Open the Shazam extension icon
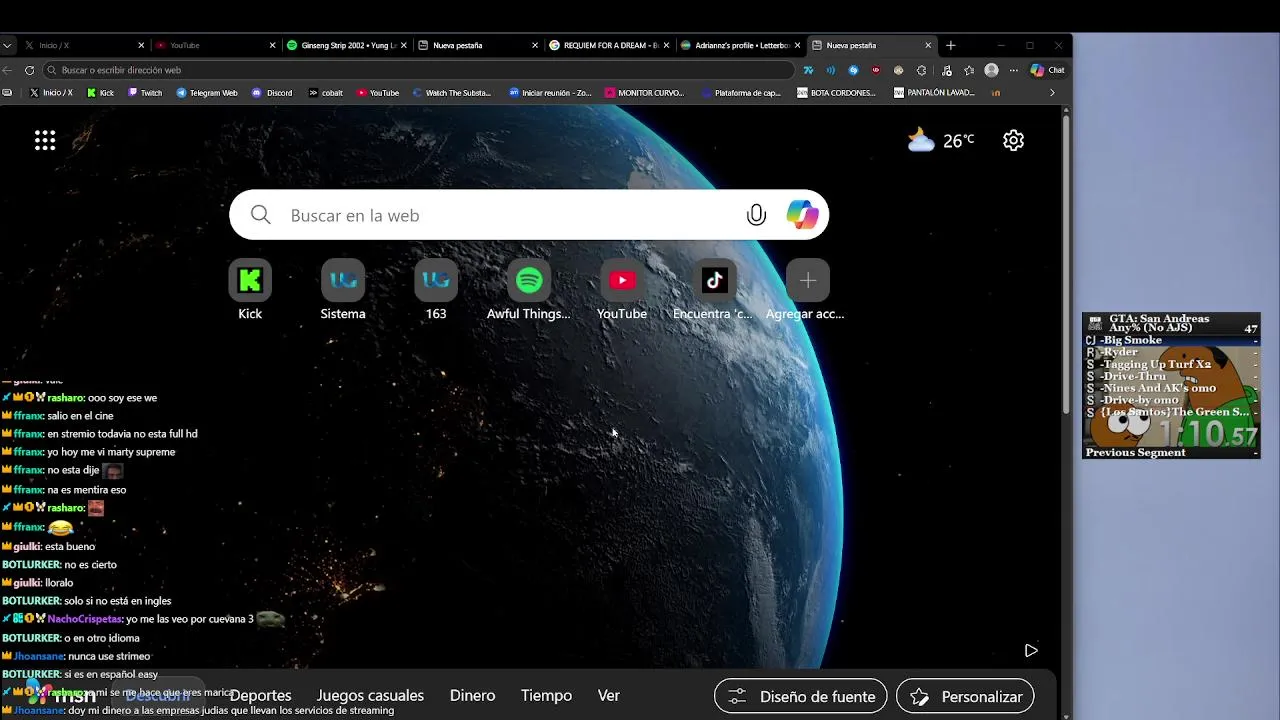 click(853, 70)
